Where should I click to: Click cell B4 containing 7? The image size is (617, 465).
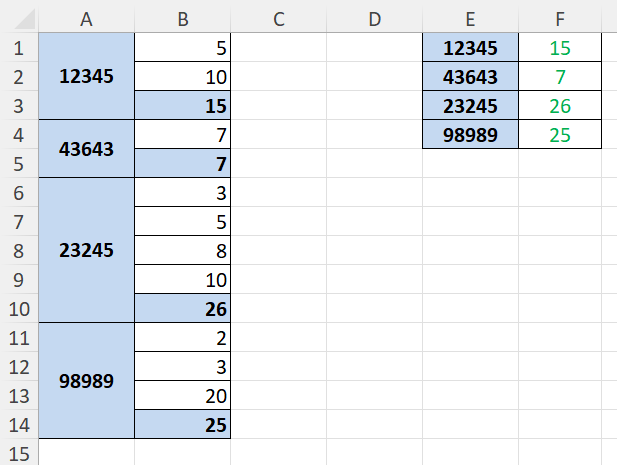click(x=183, y=135)
